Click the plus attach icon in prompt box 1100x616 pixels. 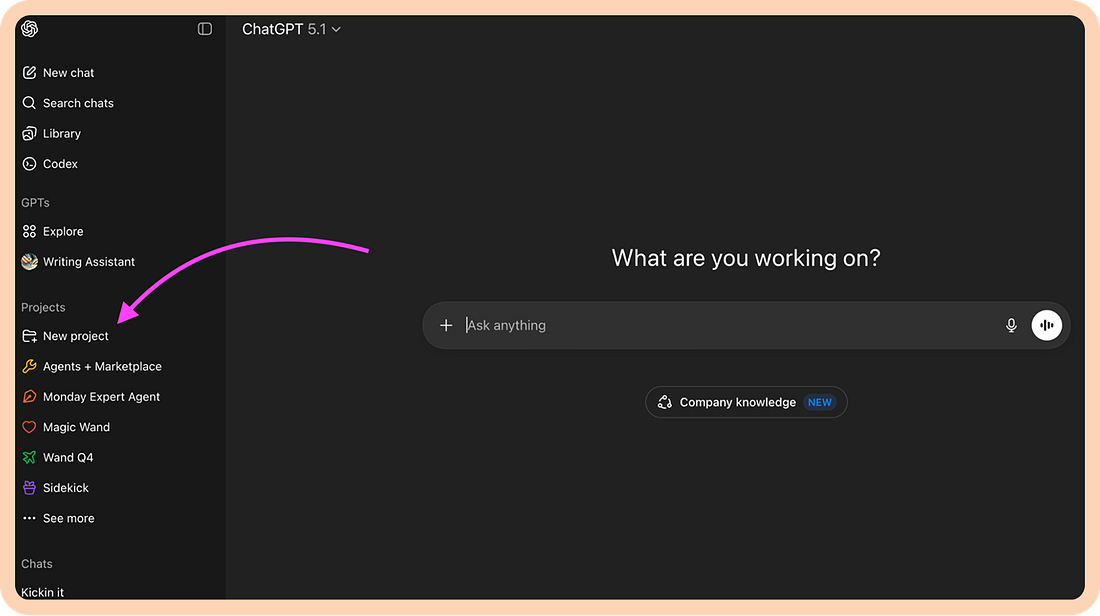tap(446, 326)
